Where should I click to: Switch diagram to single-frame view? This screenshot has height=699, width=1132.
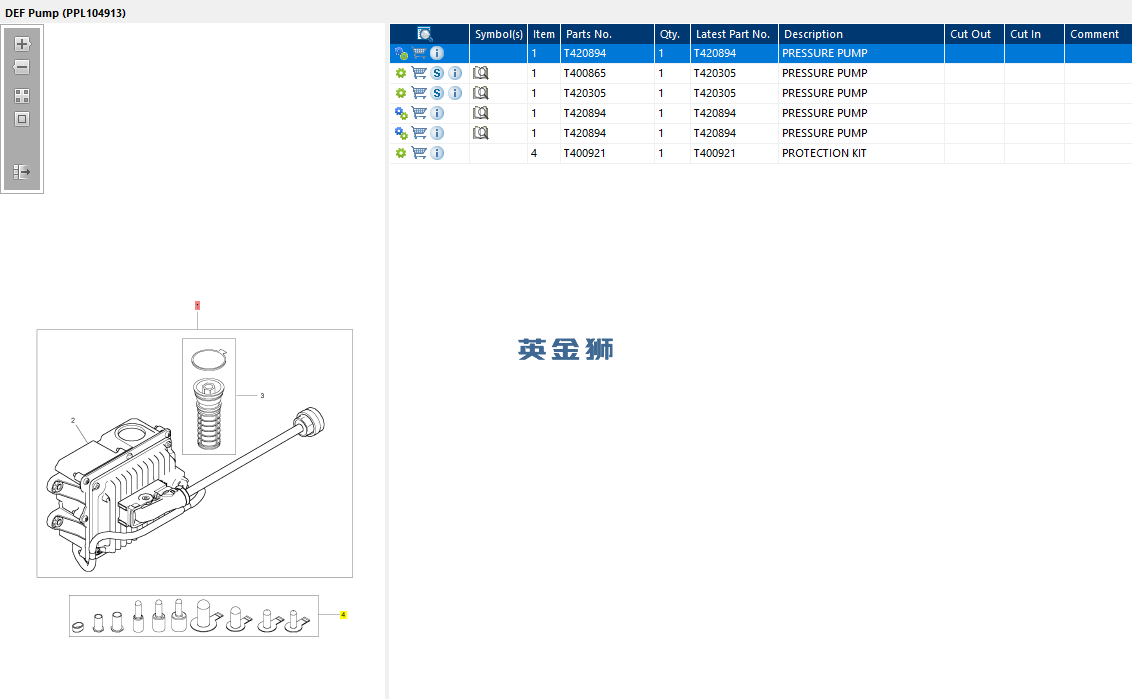(x=22, y=119)
